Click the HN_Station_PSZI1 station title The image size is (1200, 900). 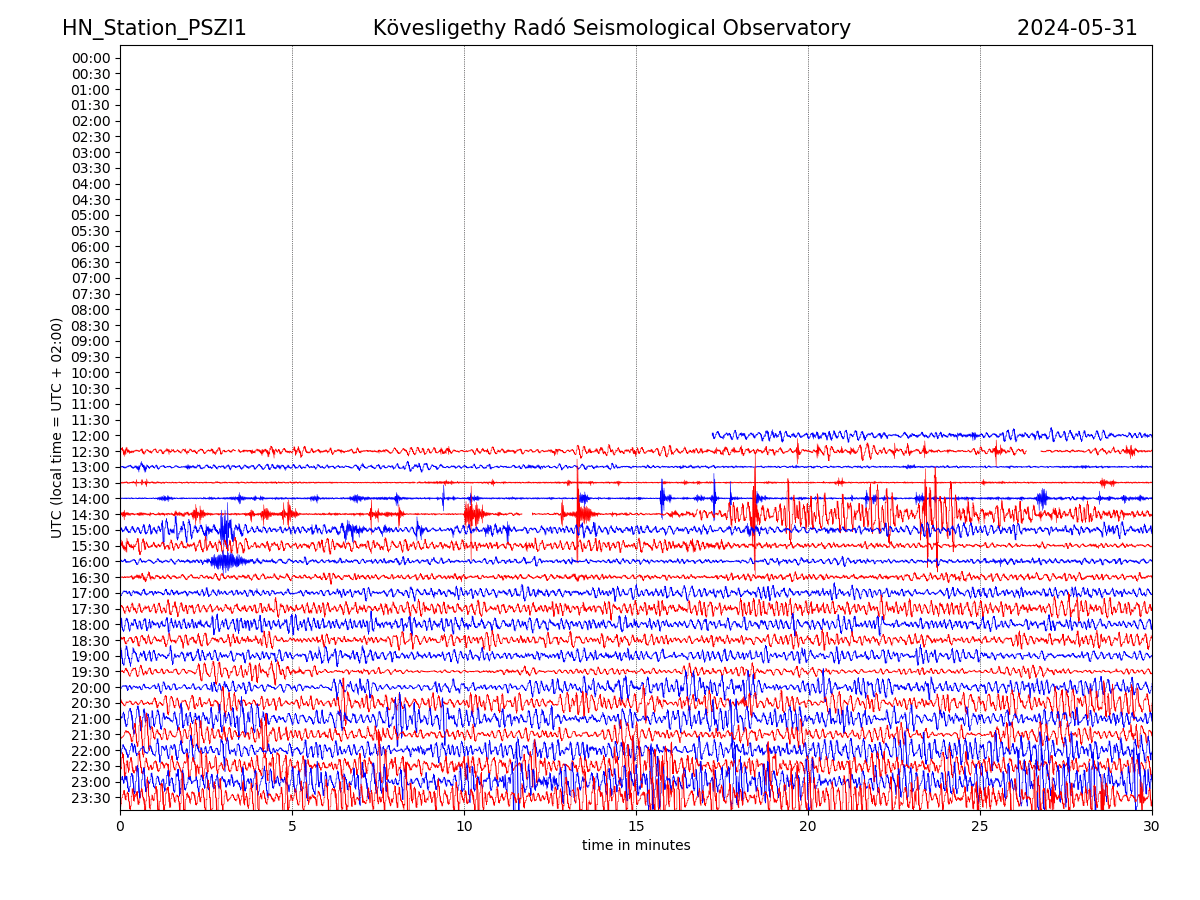click(154, 28)
